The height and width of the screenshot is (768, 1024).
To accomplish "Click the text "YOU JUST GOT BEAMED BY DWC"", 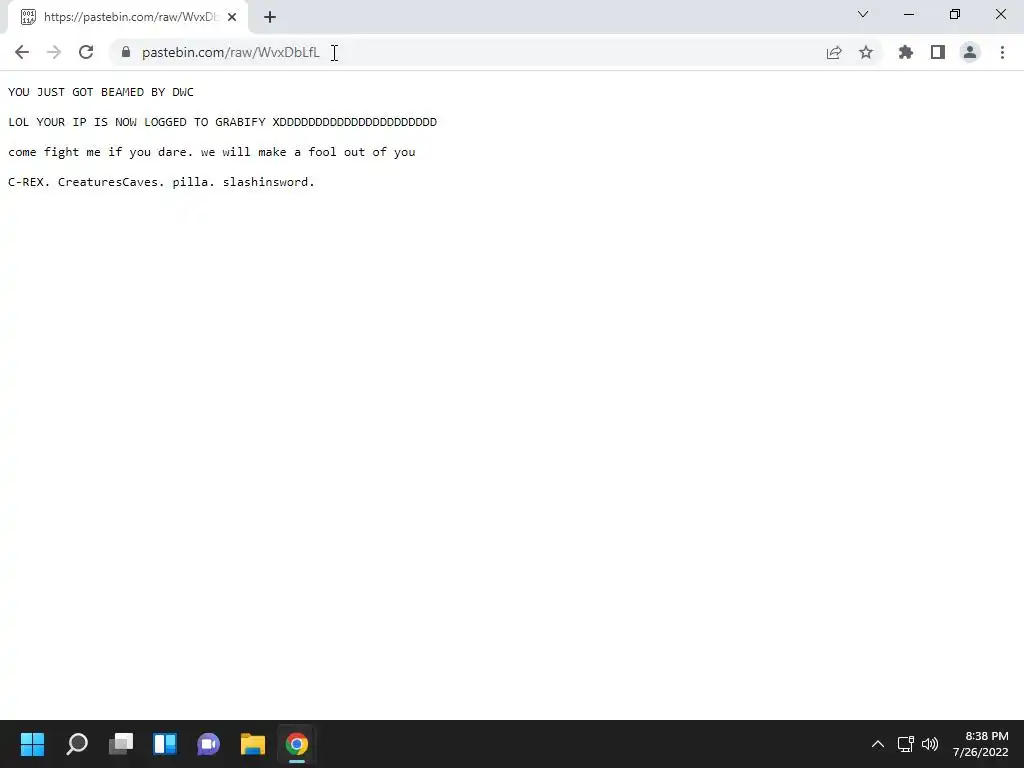I will 101,92.
